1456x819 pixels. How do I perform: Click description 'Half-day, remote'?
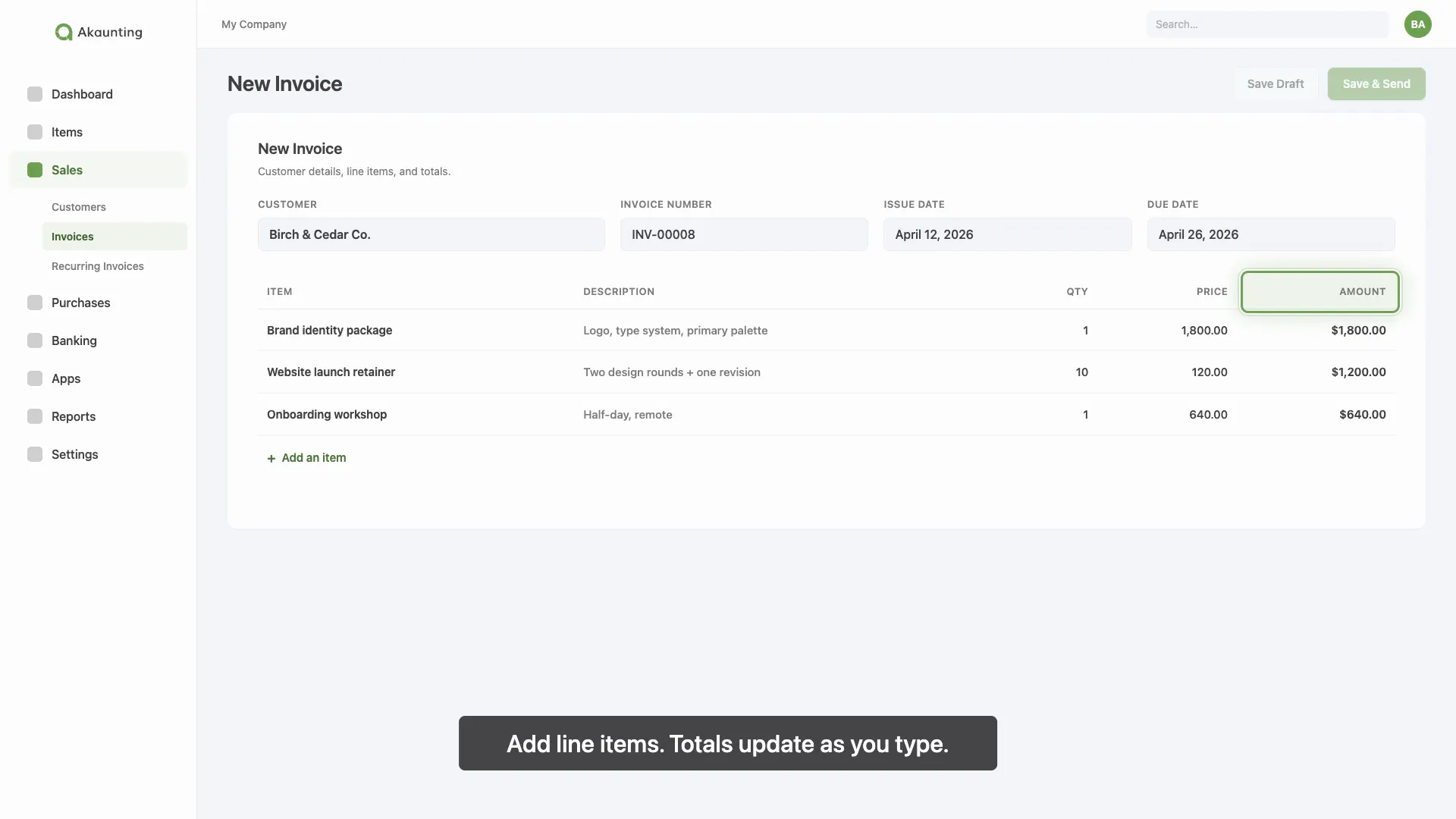(628, 414)
